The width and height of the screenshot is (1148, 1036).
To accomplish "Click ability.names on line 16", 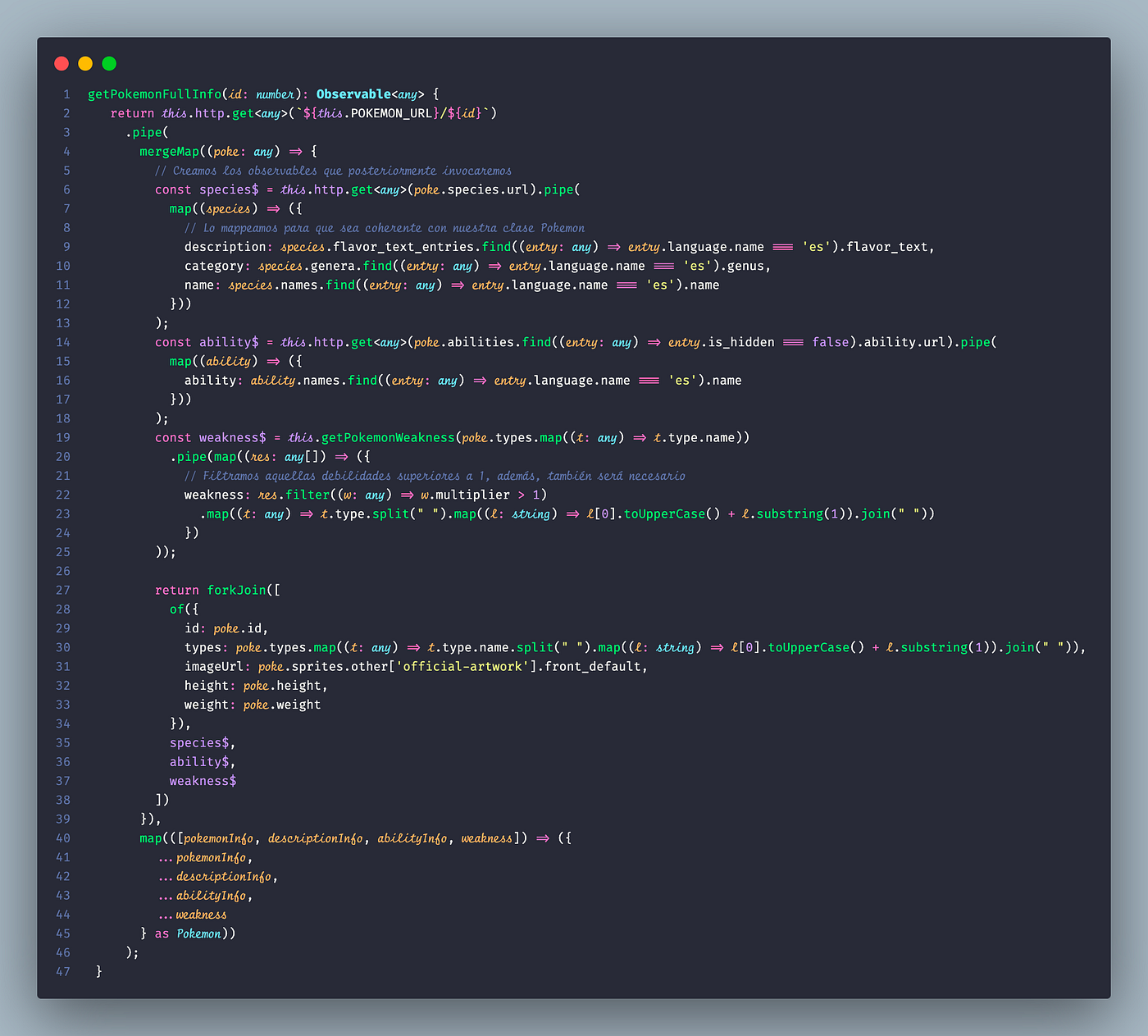I will (x=295, y=381).
